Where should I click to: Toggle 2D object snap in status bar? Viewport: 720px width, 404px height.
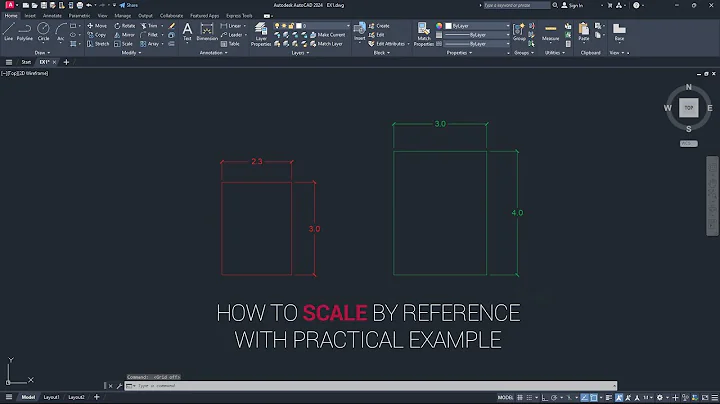point(593,398)
